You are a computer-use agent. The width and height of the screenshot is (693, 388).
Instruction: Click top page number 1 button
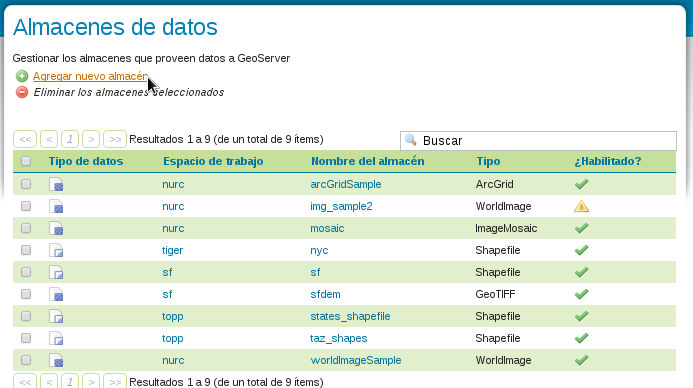[70, 139]
